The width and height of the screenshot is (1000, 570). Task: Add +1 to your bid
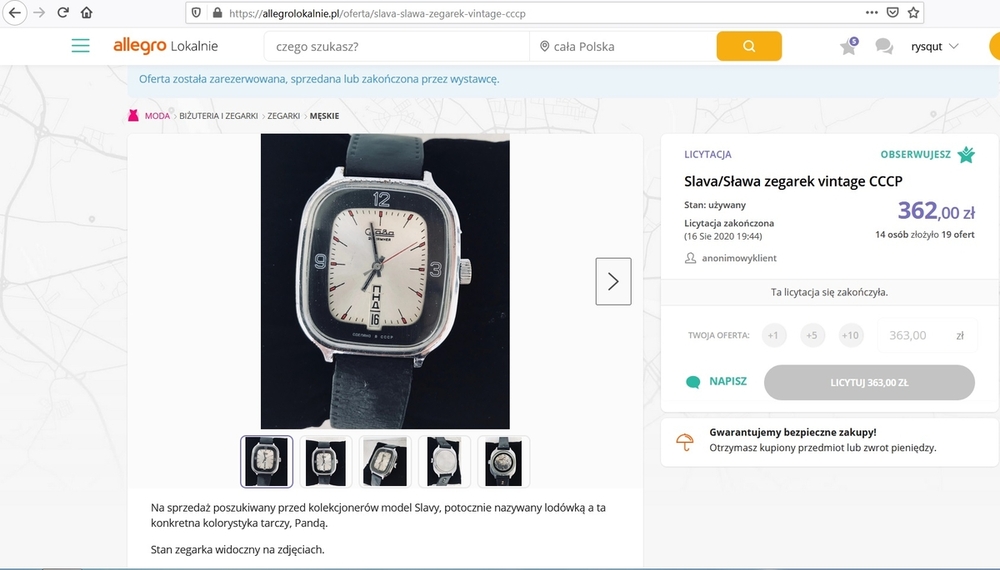click(774, 335)
